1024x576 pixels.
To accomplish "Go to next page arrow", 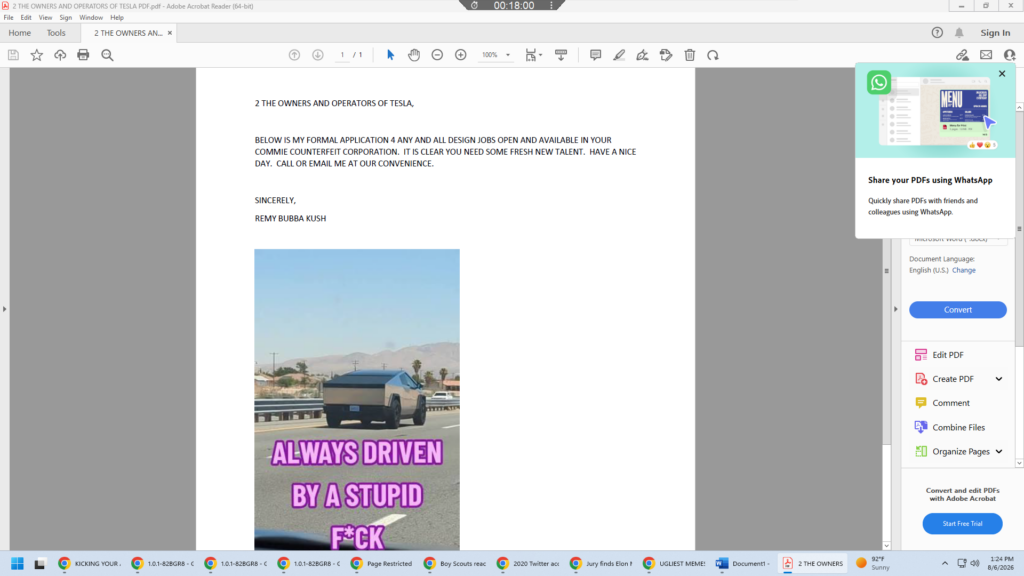I will tap(318, 55).
